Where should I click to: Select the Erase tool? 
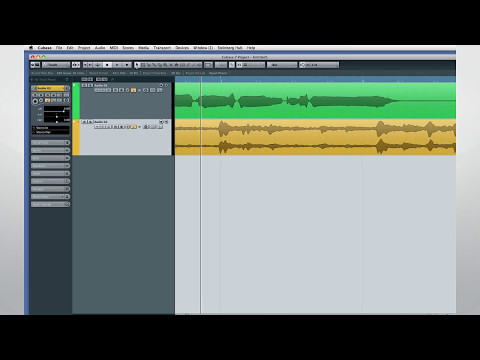pos(160,65)
